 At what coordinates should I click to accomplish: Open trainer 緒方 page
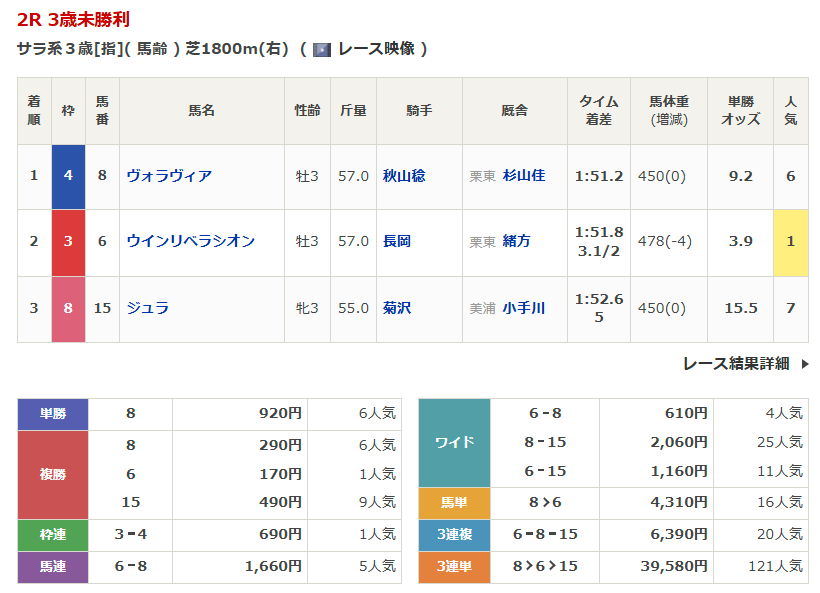click(x=517, y=241)
